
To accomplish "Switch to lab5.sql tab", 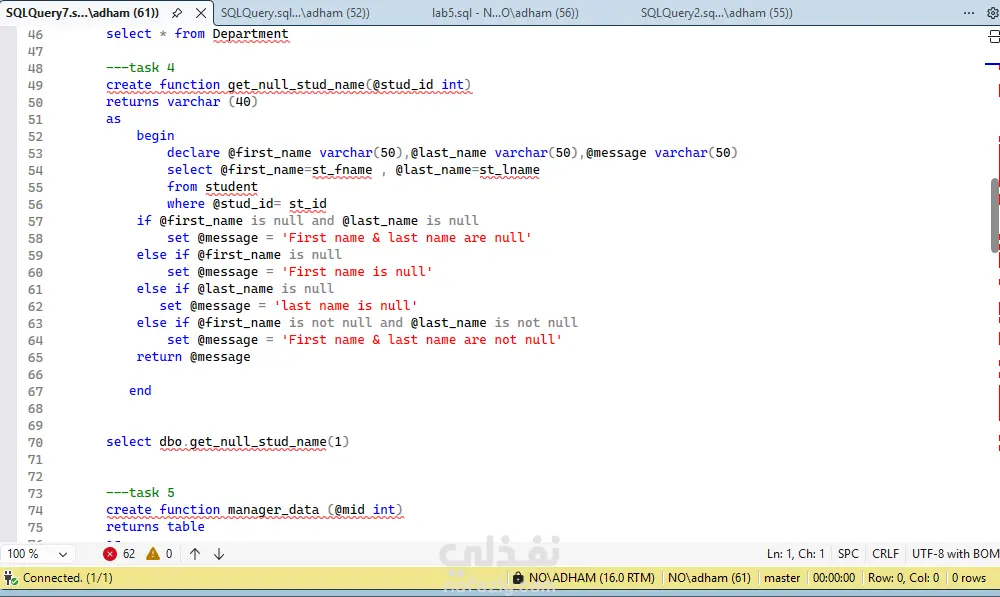I will click(x=505, y=13).
